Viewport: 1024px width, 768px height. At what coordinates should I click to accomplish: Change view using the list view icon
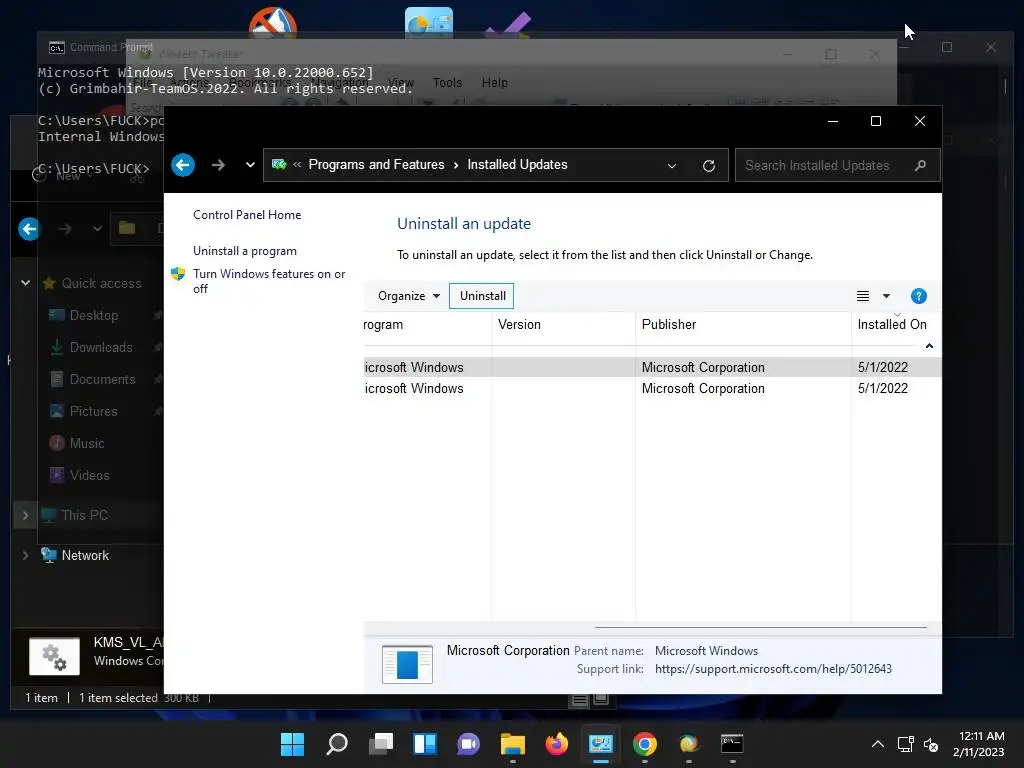pyautogui.click(x=863, y=296)
